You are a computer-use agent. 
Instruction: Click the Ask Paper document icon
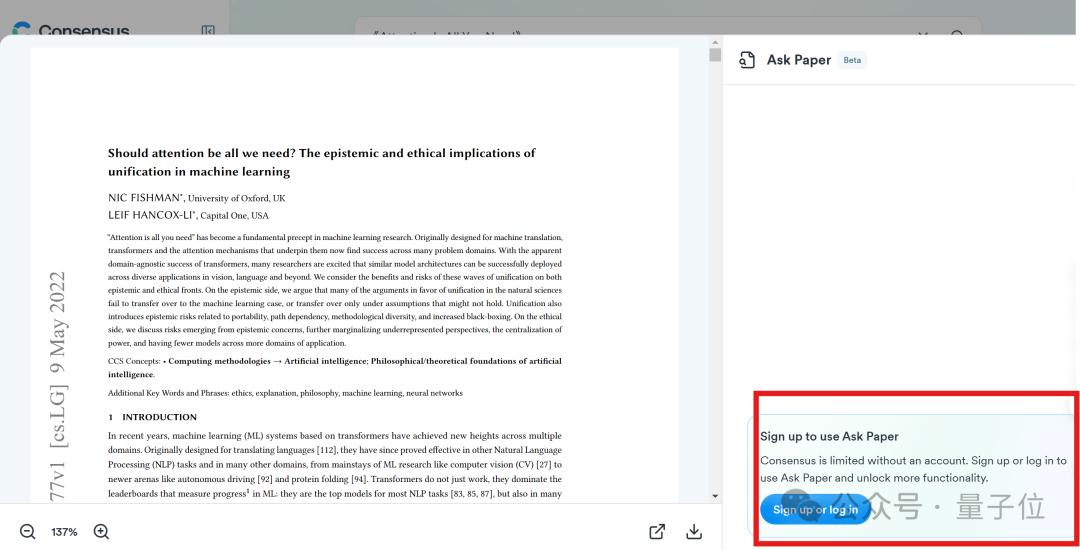(747, 60)
